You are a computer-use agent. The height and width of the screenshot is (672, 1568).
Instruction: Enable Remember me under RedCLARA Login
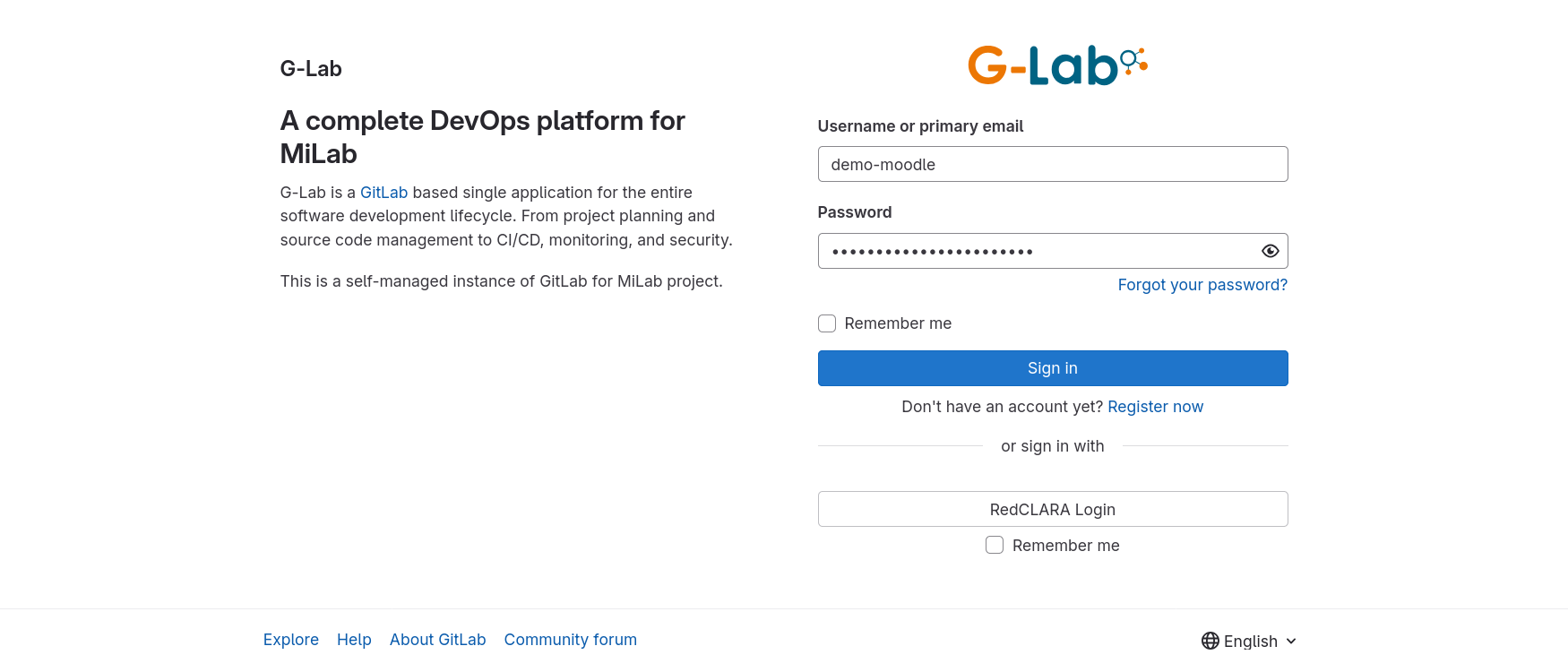coord(995,545)
